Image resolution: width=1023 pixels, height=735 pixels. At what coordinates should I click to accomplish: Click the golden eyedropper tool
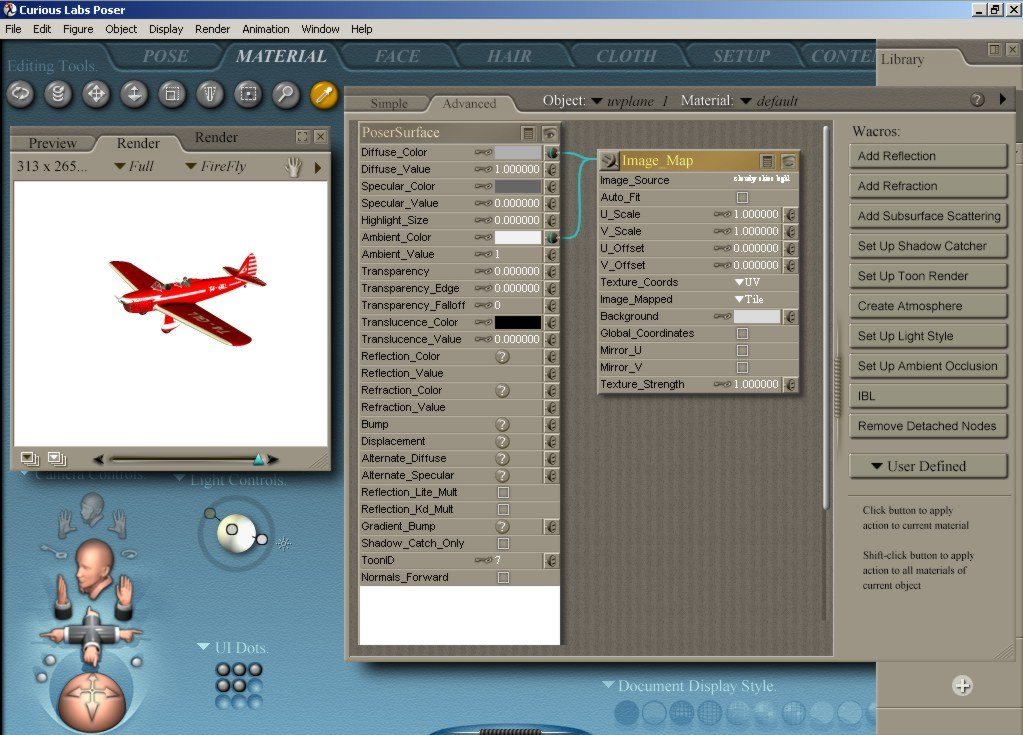323,94
